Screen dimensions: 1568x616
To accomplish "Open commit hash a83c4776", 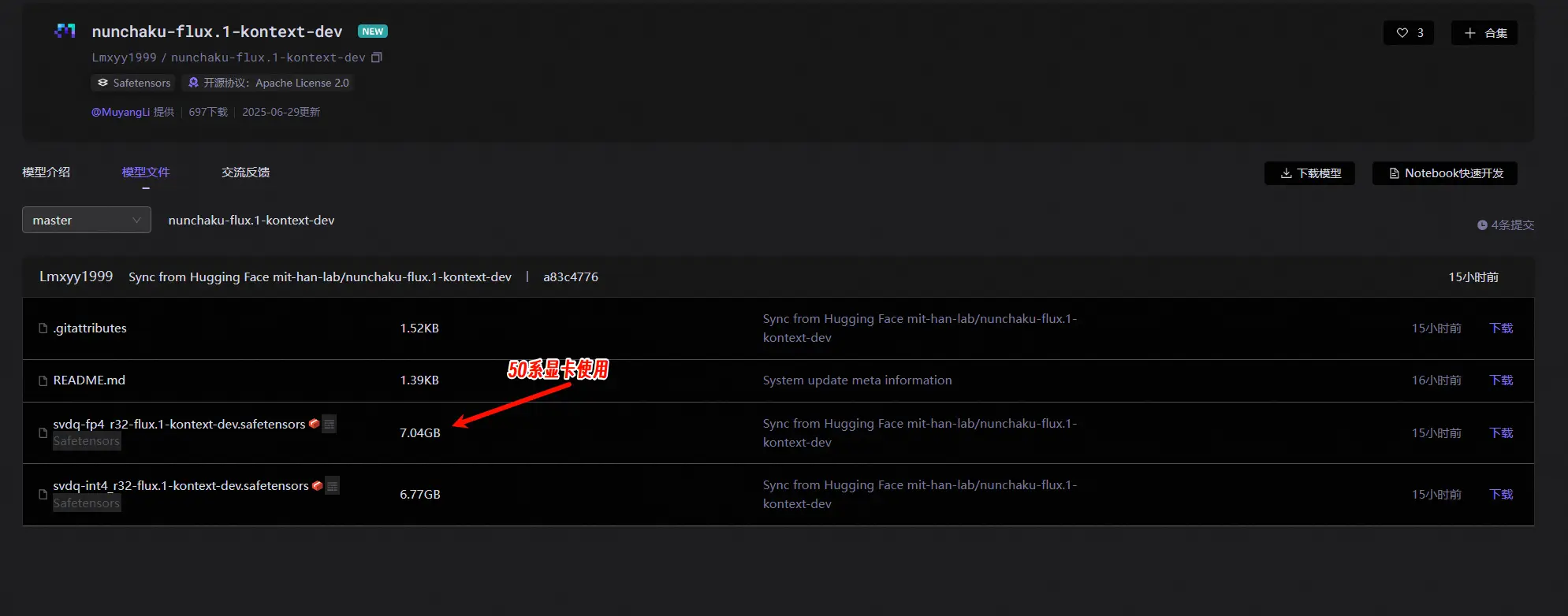I will point(571,277).
